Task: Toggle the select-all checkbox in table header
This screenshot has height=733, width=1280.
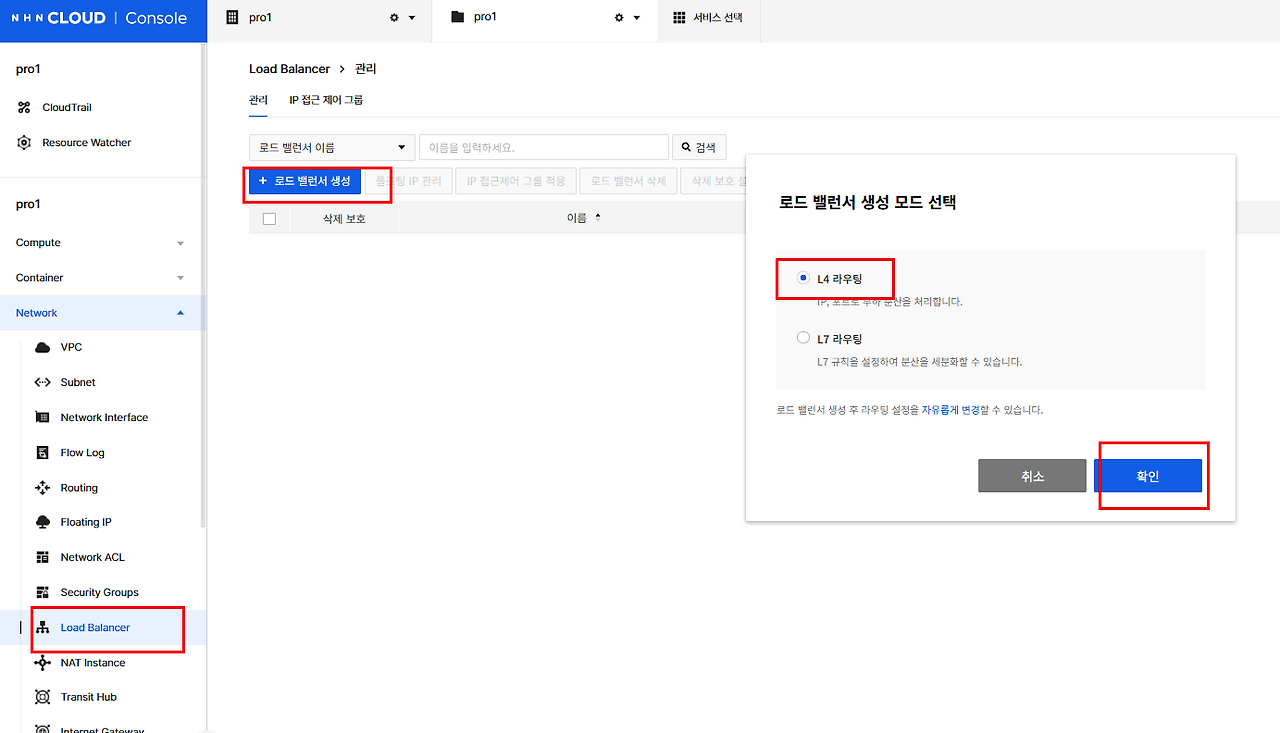Action: [269, 218]
